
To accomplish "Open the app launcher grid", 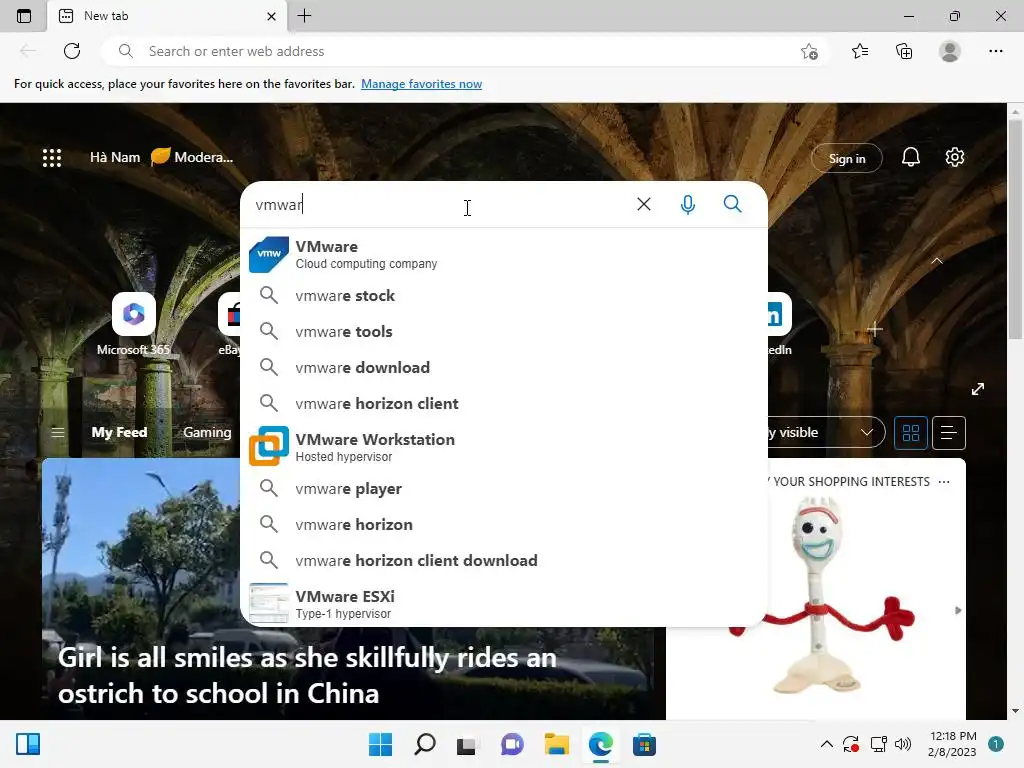I will pos(52,157).
